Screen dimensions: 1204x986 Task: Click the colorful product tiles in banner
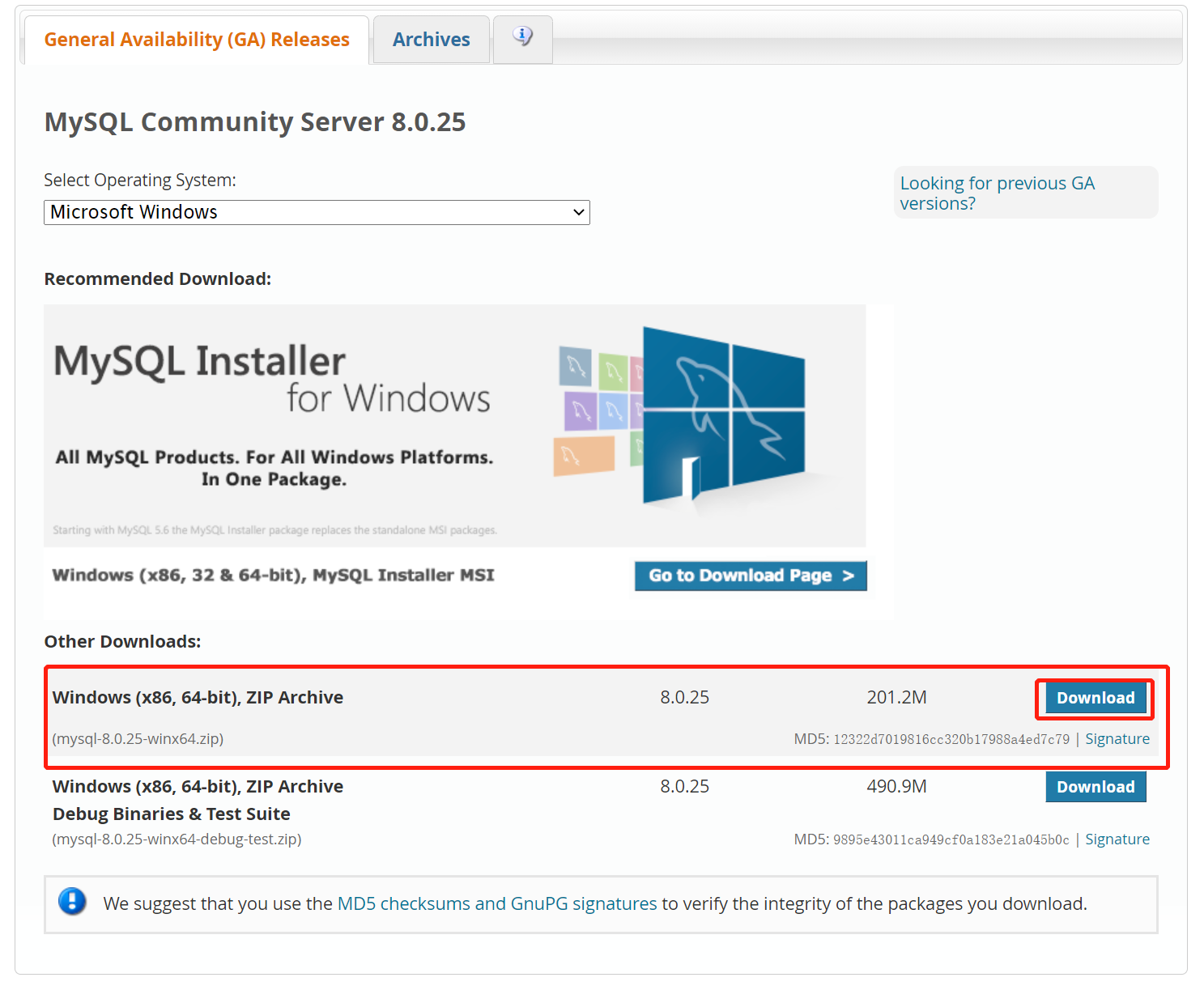(595, 409)
